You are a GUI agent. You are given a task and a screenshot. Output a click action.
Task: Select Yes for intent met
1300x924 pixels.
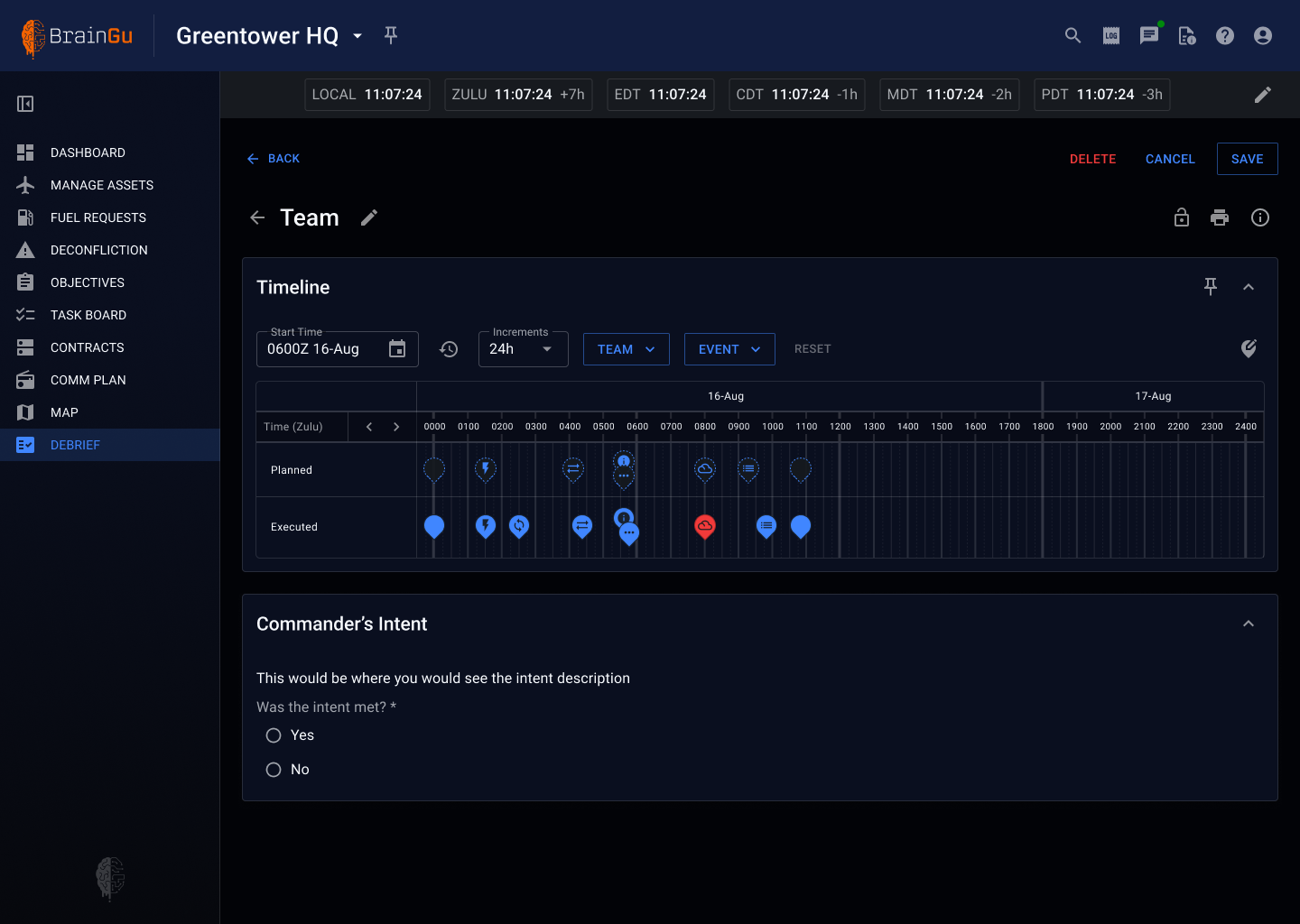coord(274,735)
